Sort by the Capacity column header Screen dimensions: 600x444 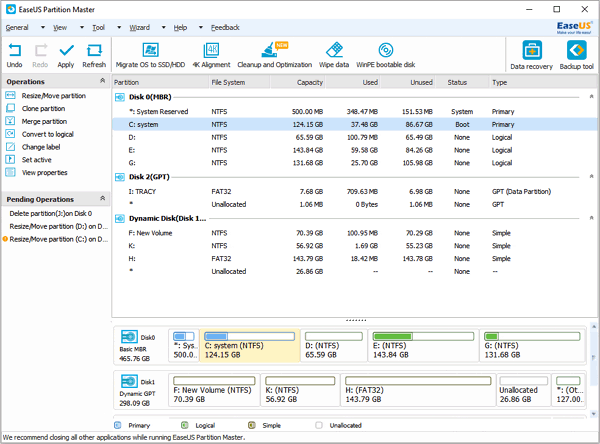pos(298,82)
